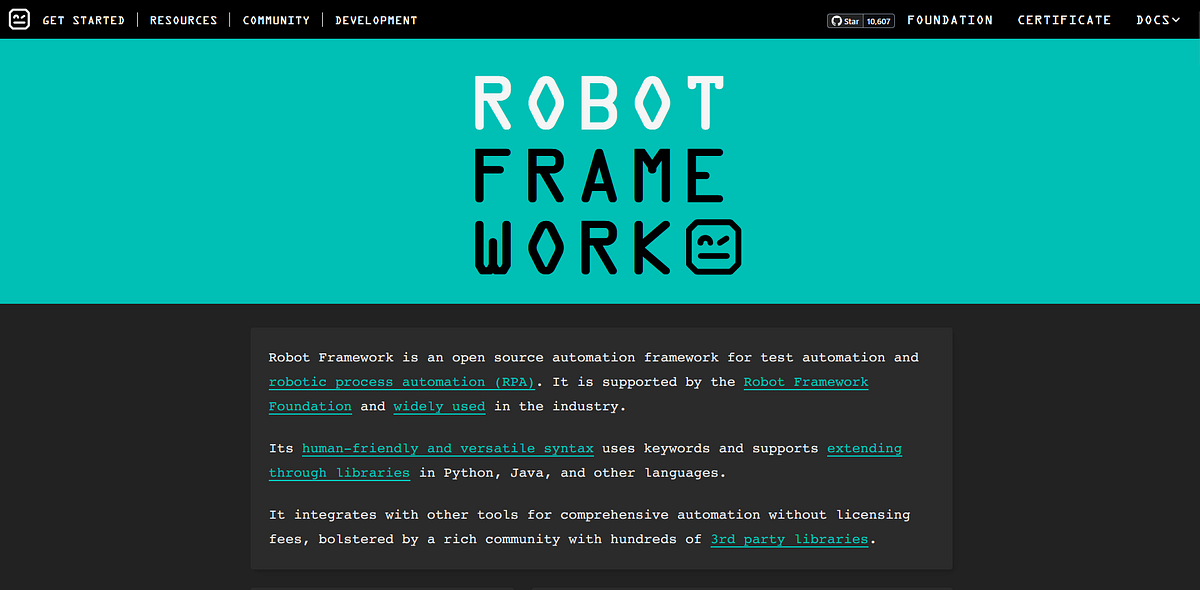The height and width of the screenshot is (590, 1200).
Task: Open the CERTIFICATE page from the header
Action: 1064,19
